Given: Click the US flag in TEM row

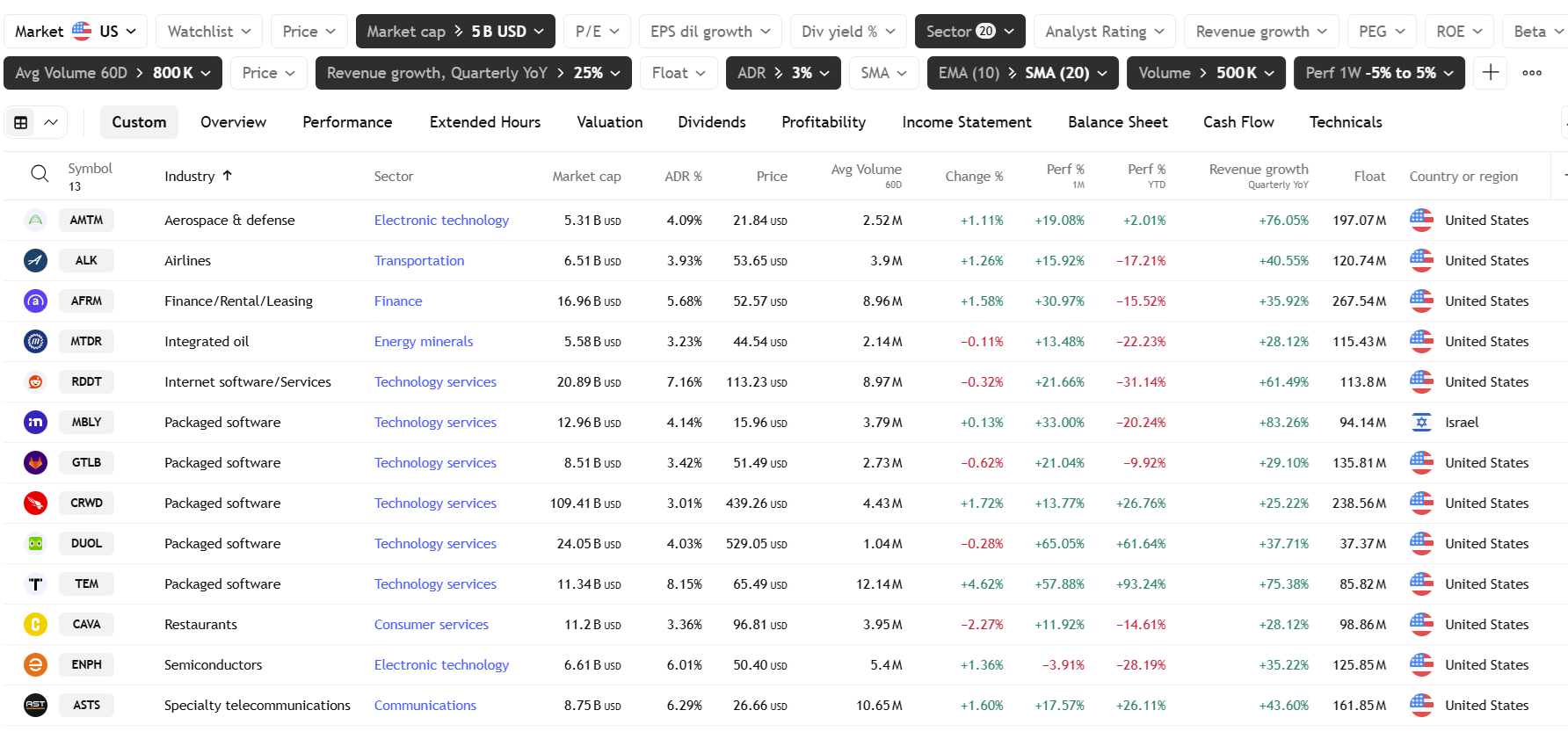Looking at the screenshot, I should (1421, 584).
